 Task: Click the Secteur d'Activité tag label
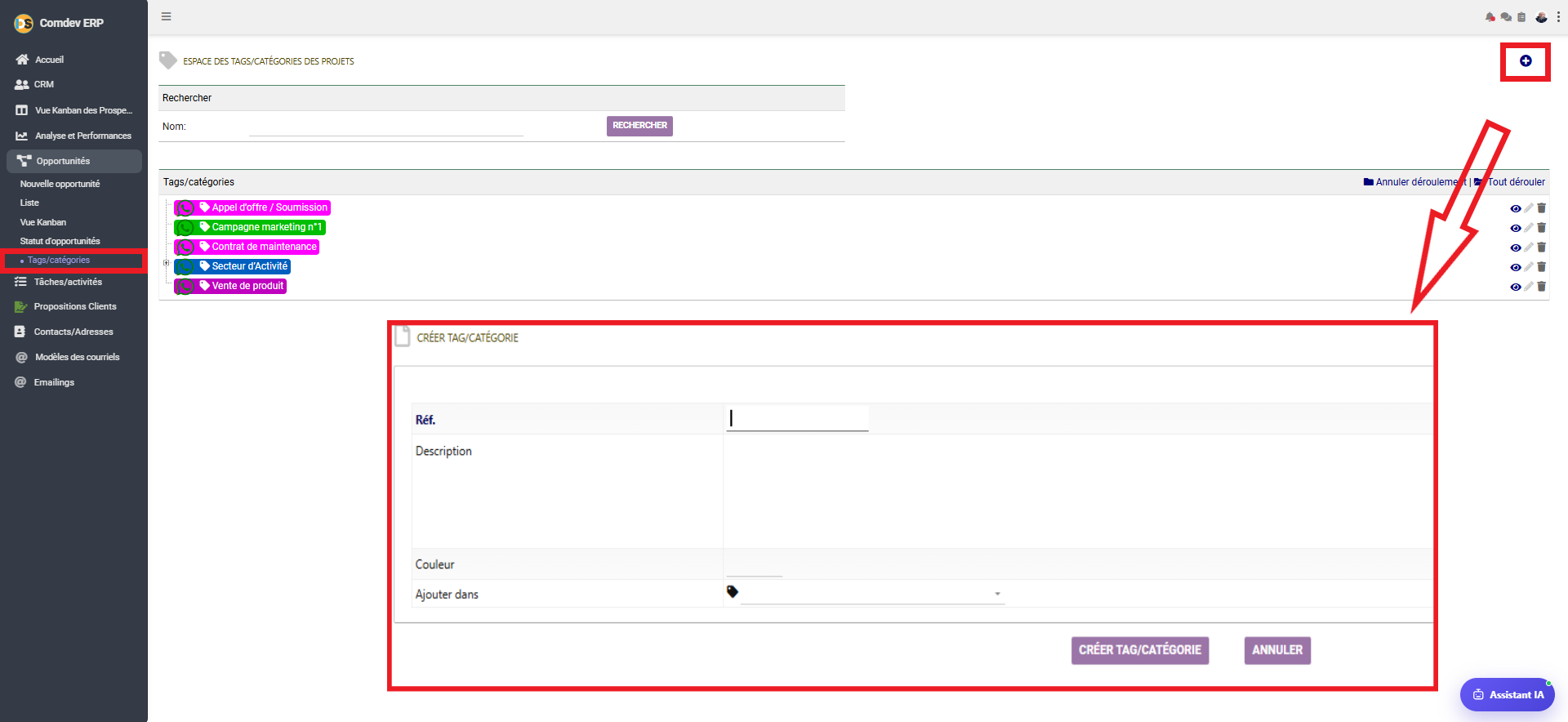tap(250, 266)
